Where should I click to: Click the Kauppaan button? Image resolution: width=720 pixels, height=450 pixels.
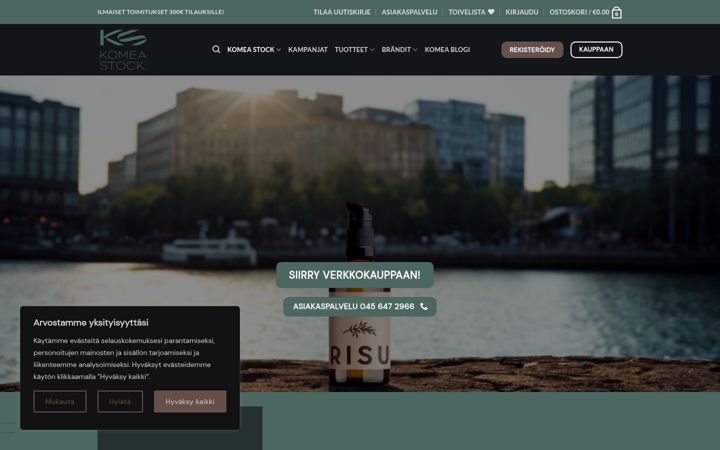click(596, 50)
